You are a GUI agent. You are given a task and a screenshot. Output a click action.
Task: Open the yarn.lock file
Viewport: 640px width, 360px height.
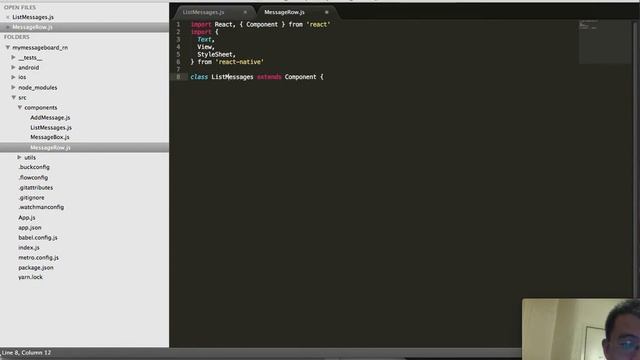[30, 277]
